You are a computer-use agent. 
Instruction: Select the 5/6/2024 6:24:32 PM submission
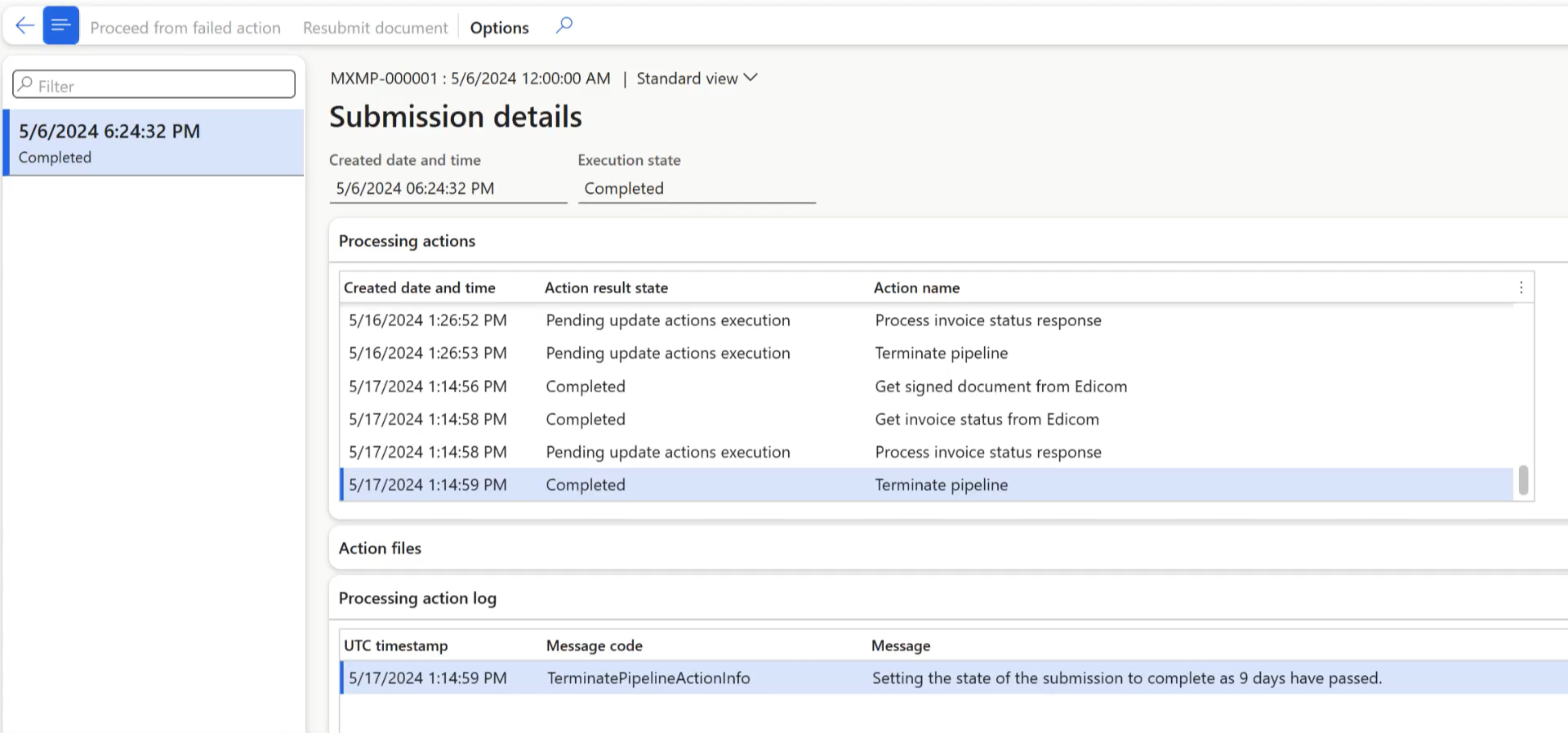154,143
